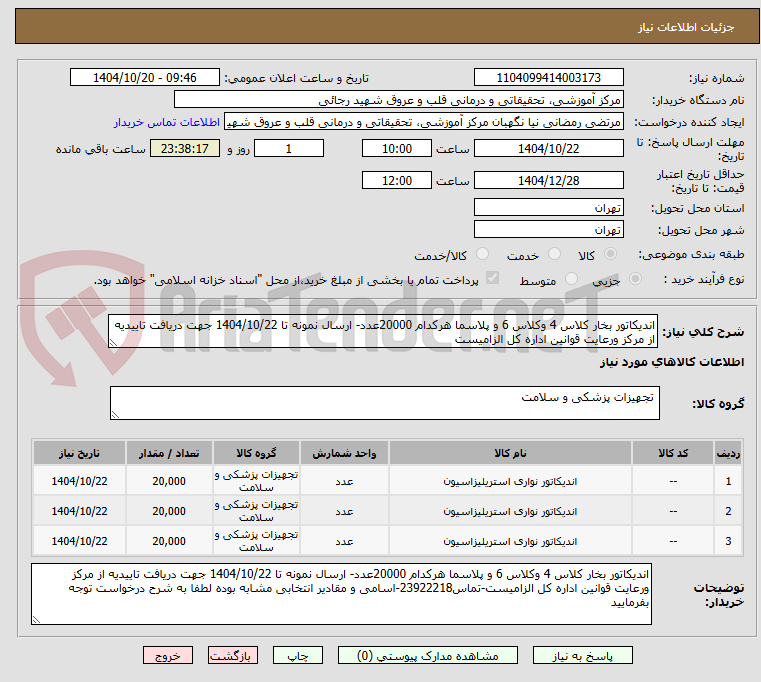Click the اطلاعات کالاهای مورد نیاز heading
The height and width of the screenshot is (682, 761).
pyautogui.click(x=672, y=362)
